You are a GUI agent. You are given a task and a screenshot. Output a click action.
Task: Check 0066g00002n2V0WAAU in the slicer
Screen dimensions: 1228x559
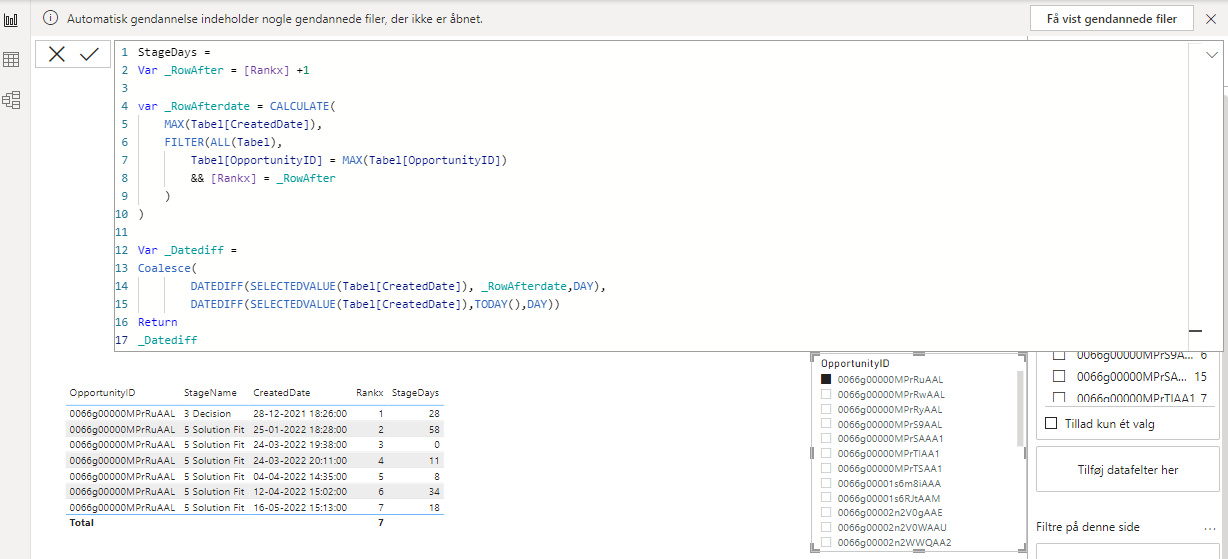[x=826, y=527]
